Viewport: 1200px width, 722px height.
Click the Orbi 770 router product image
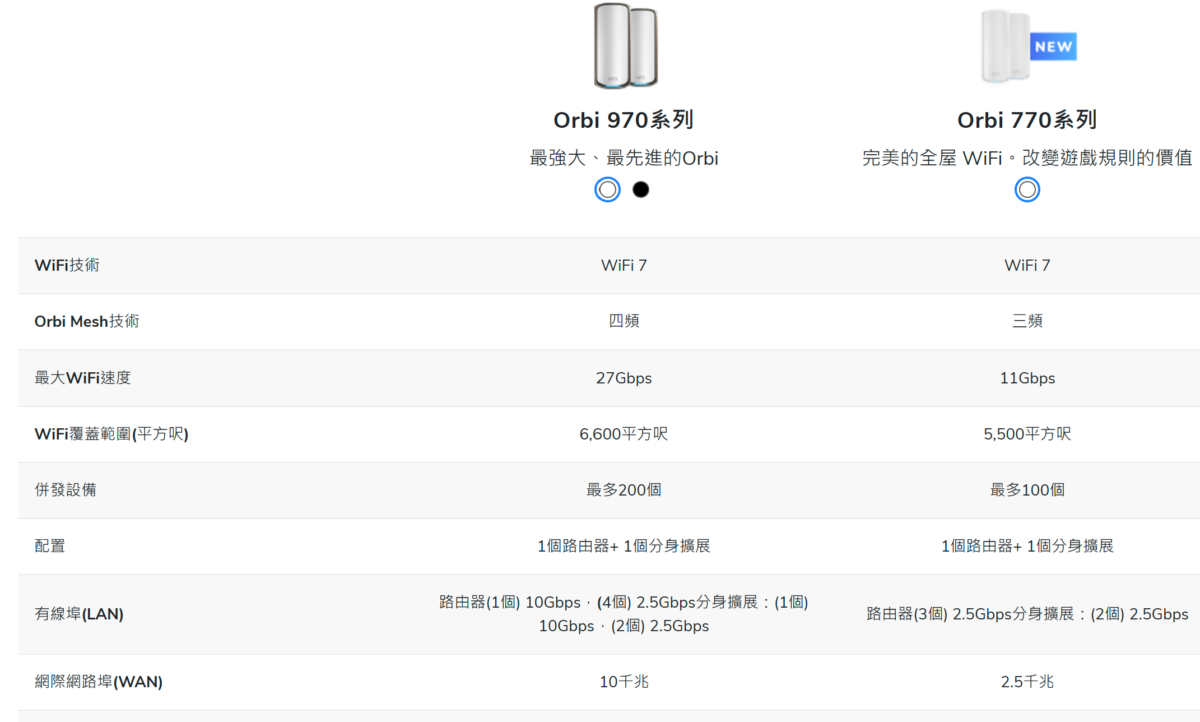pos(1006,46)
